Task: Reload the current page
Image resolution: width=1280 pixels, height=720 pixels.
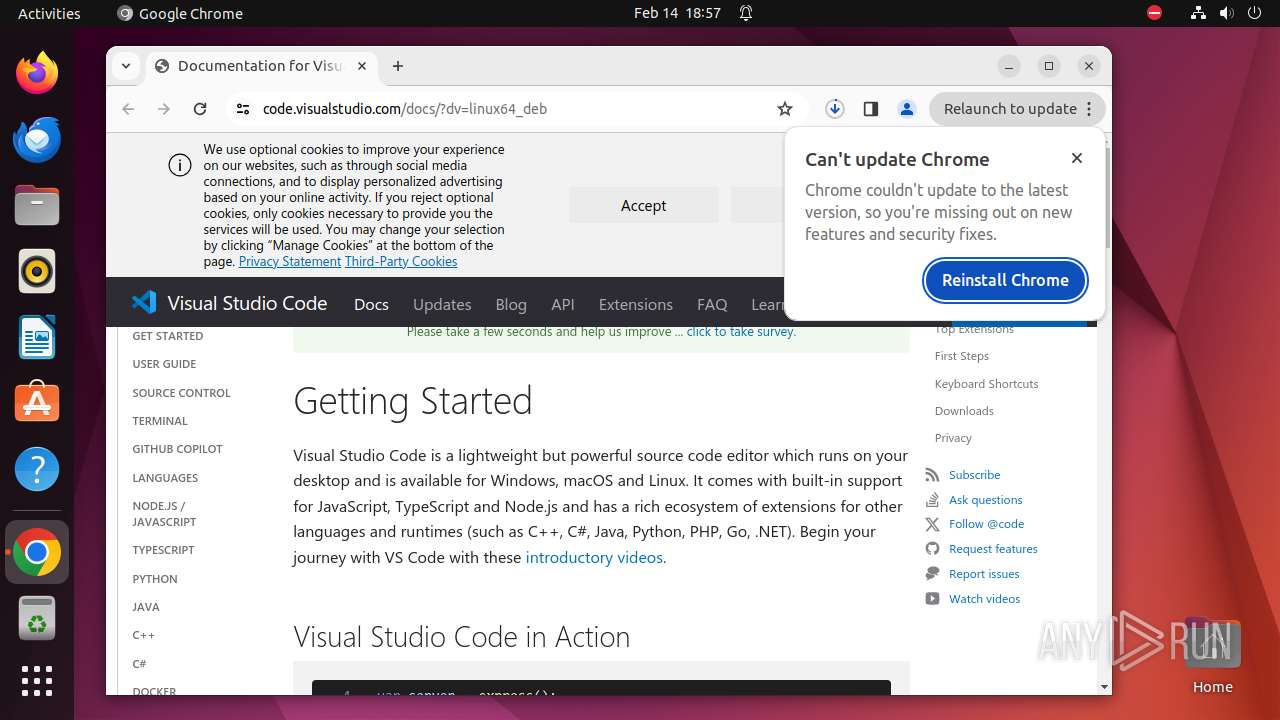Action: coord(200,109)
